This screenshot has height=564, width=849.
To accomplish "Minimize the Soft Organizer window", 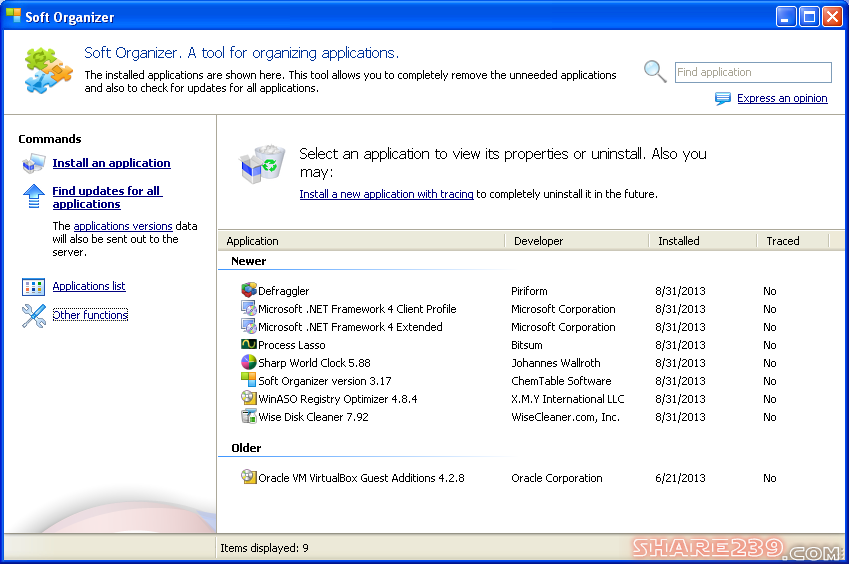I will (x=786, y=17).
